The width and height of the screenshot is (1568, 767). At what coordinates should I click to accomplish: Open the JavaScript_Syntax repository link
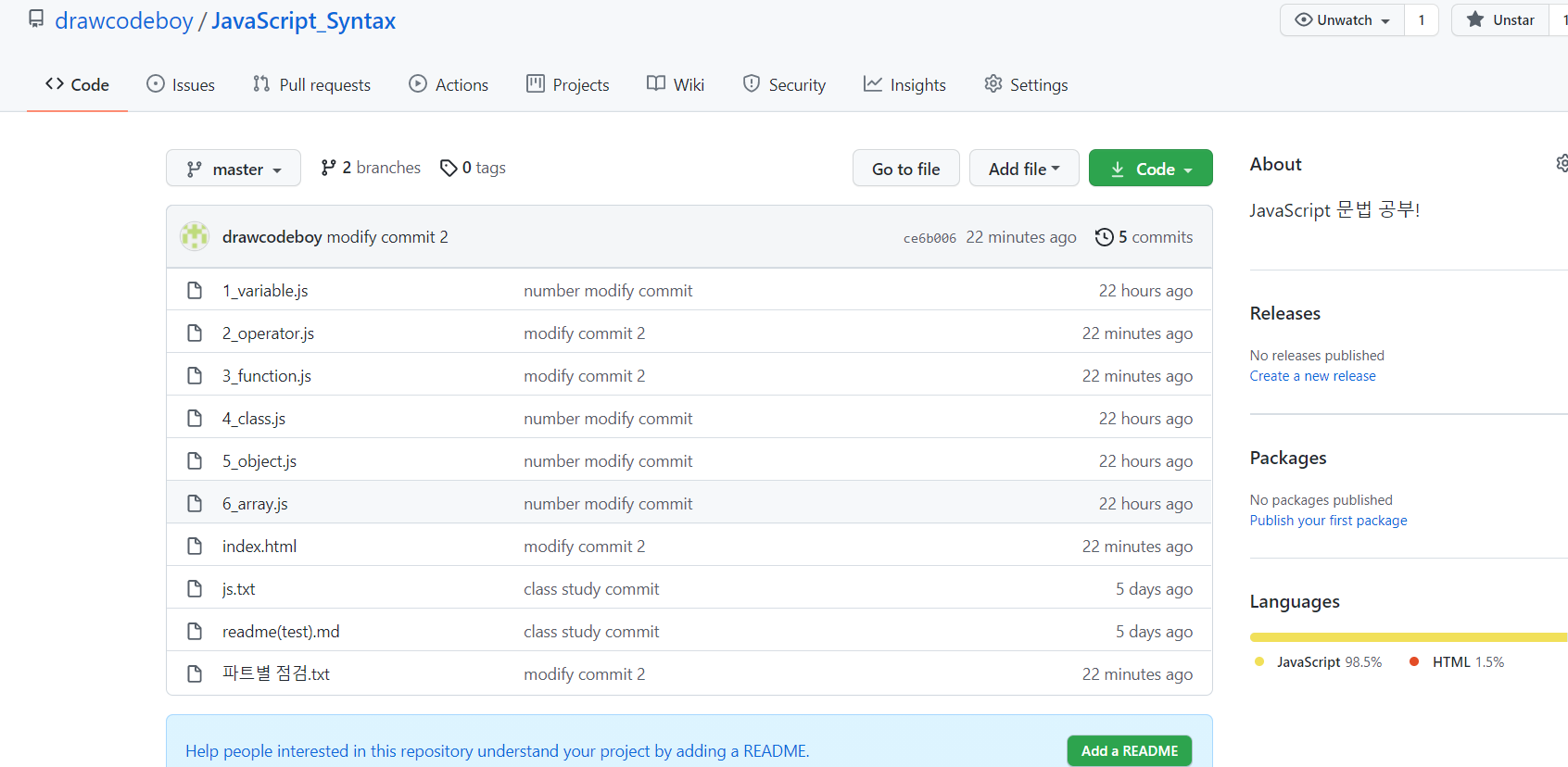(304, 20)
